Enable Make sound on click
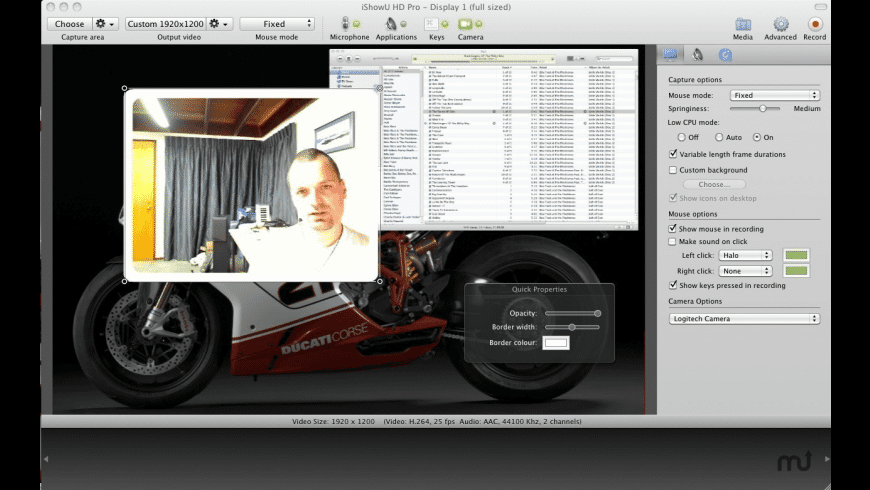 pos(673,242)
